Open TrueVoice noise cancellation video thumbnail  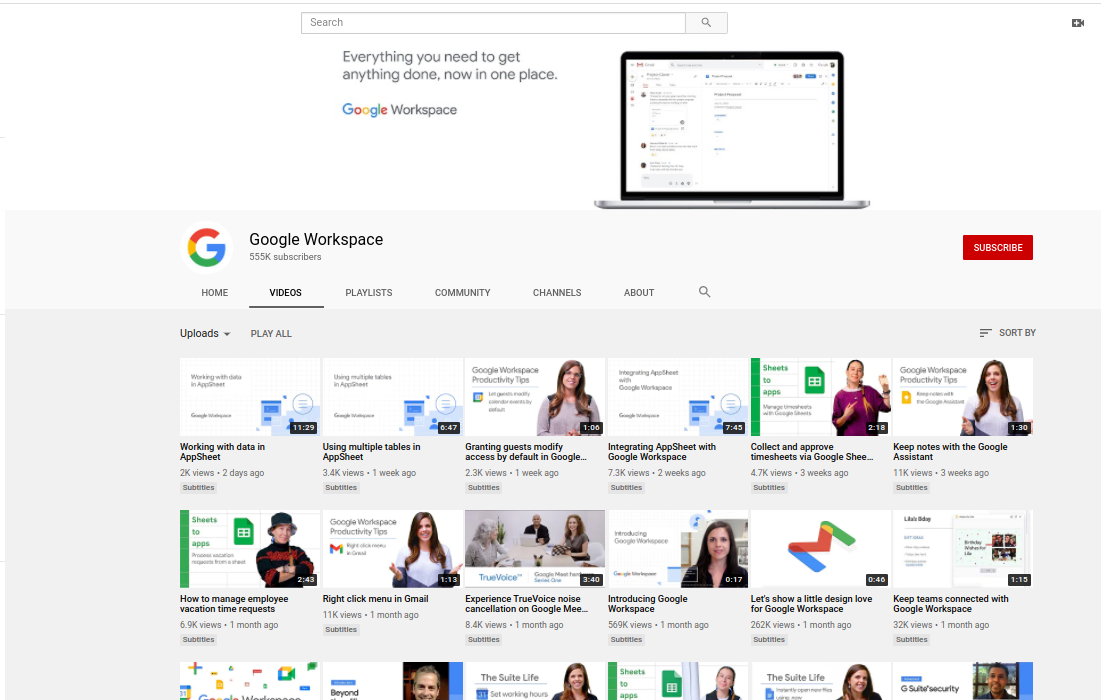coord(535,549)
